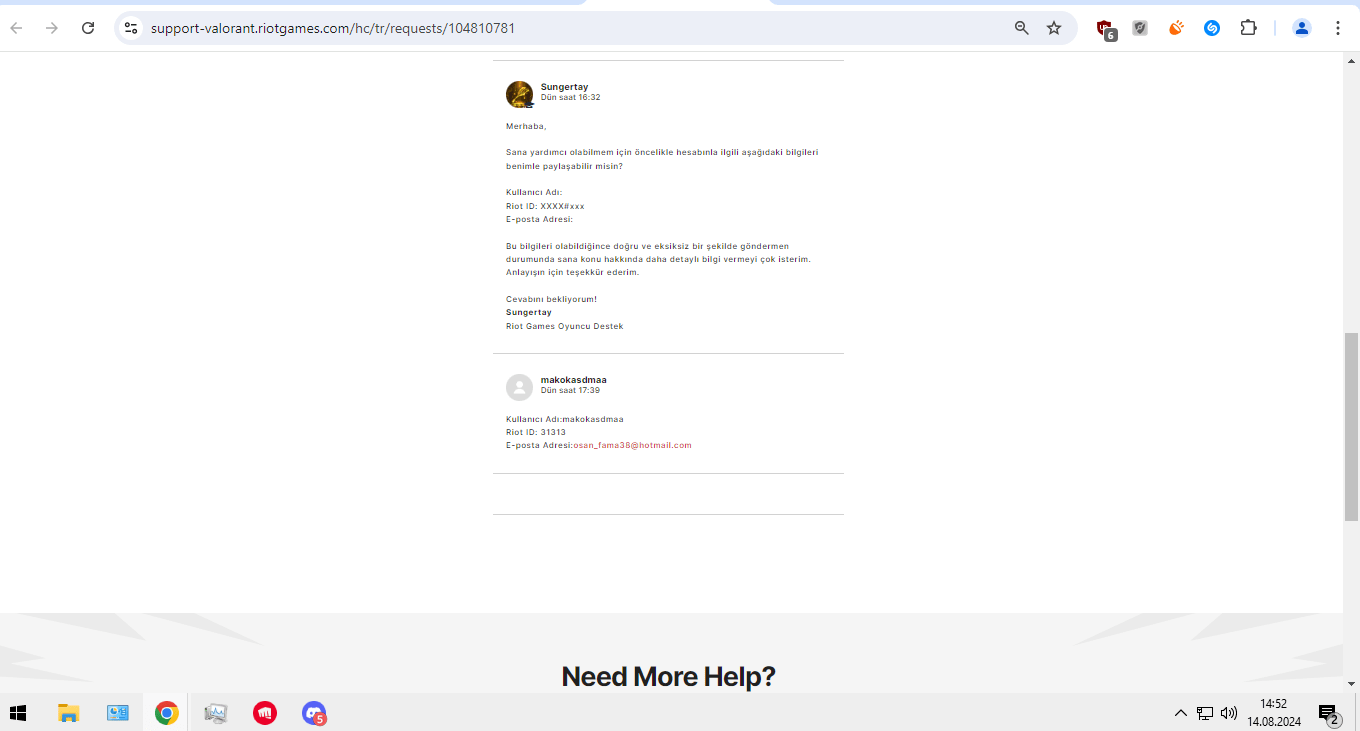The width and height of the screenshot is (1360, 731).
Task: Click makokasdmaa's gray user avatar
Action: tap(519, 387)
